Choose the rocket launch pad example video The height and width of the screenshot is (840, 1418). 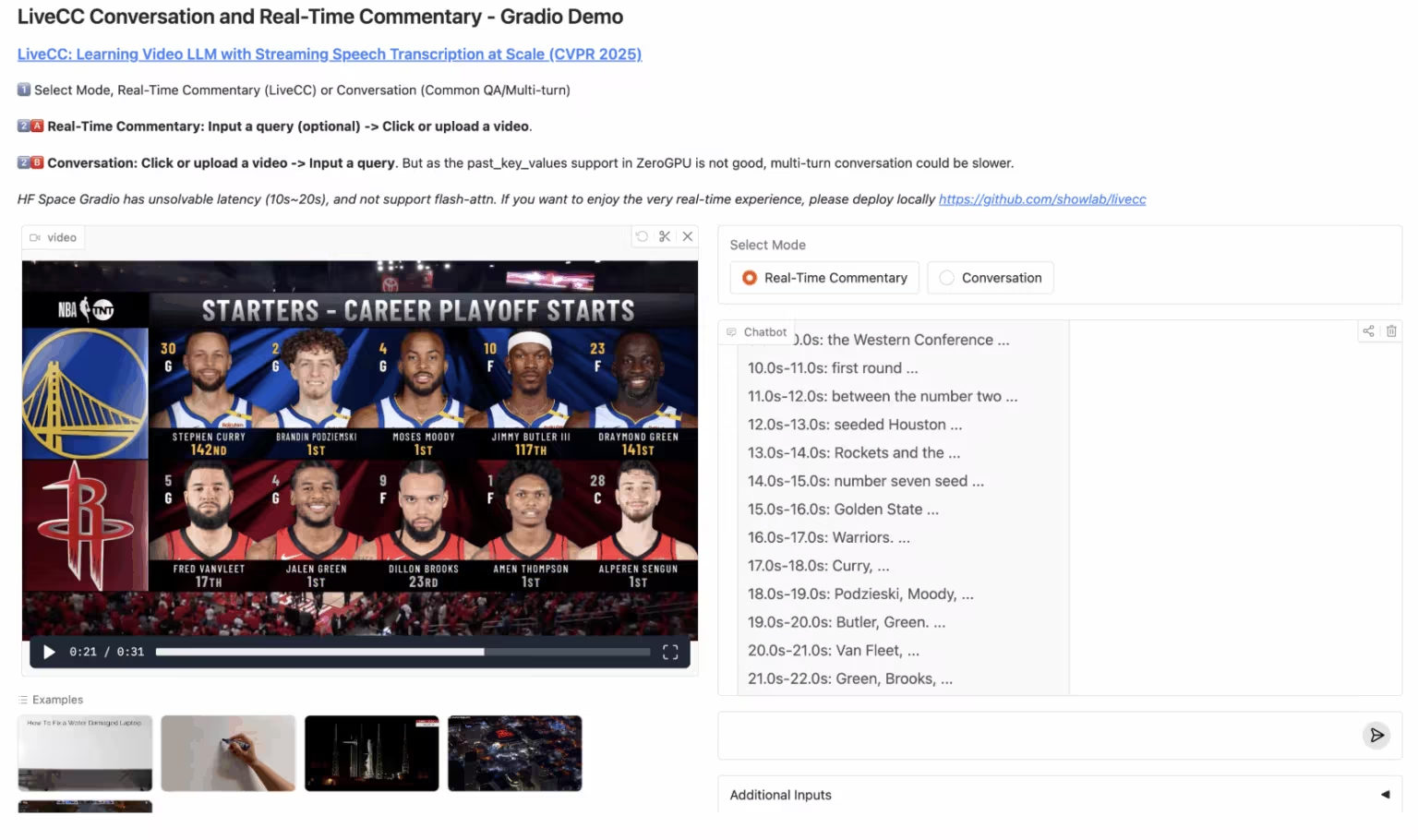point(372,753)
